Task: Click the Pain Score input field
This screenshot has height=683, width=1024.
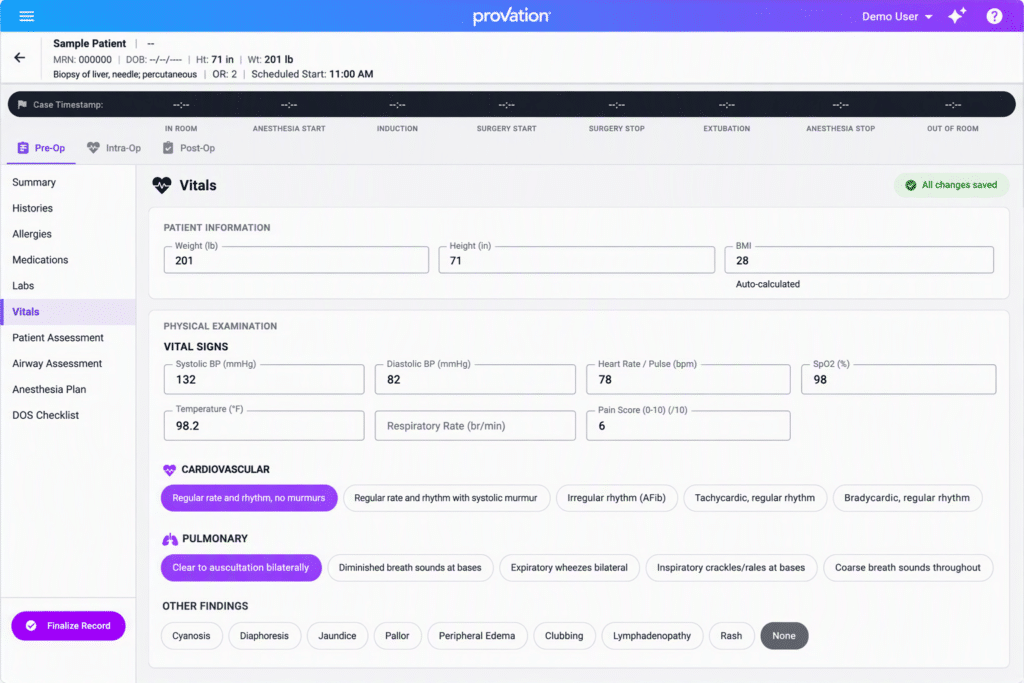Action: point(688,426)
